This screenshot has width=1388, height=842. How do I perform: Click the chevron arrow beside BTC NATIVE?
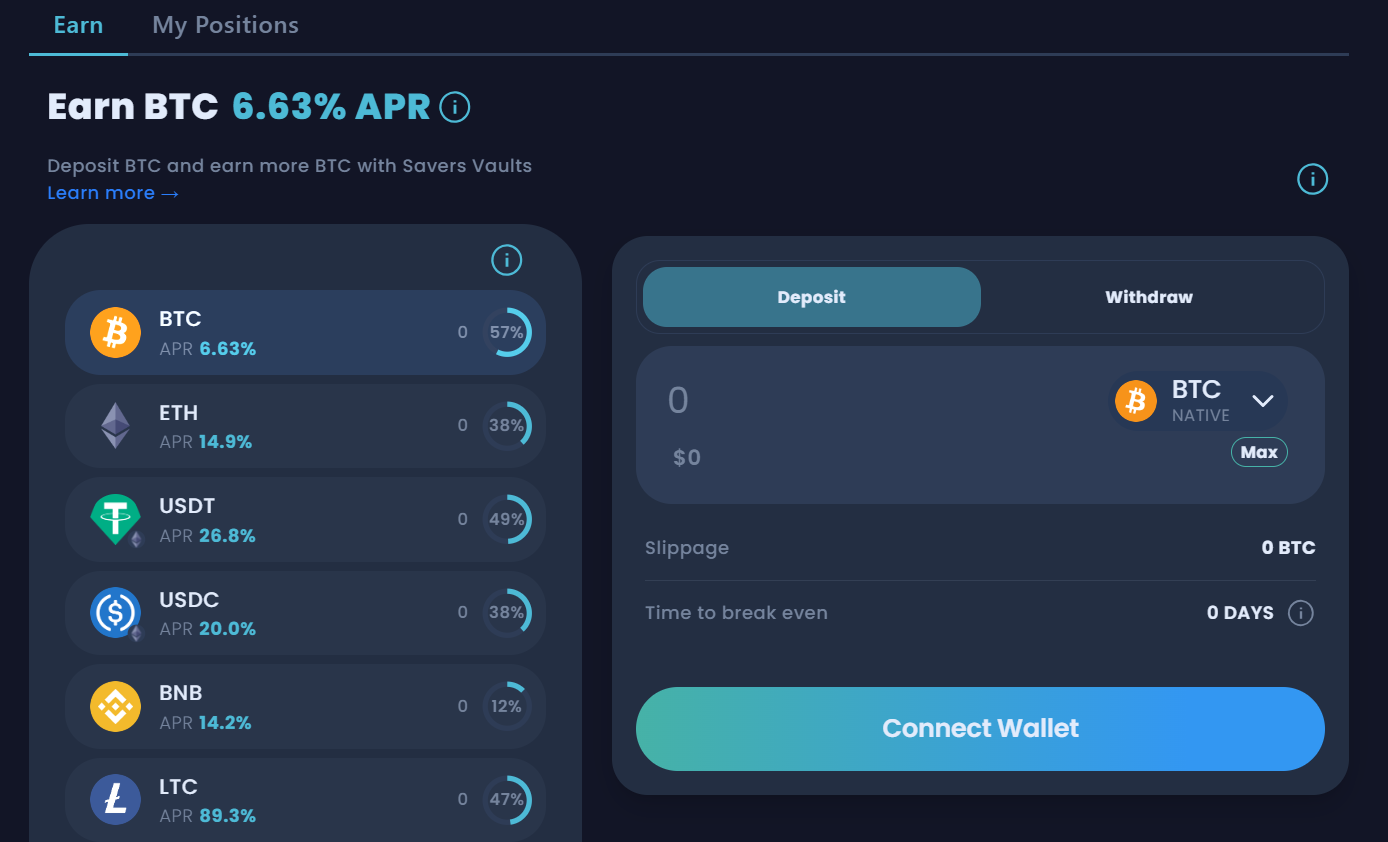click(1263, 401)
